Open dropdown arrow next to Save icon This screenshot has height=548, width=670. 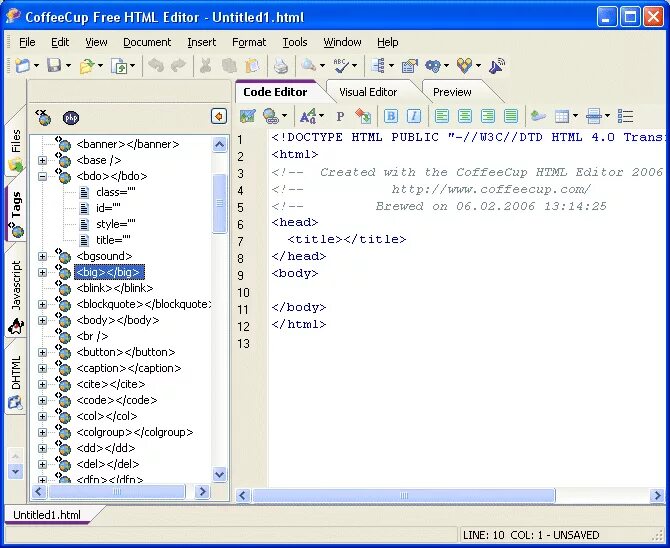point(68,66)
